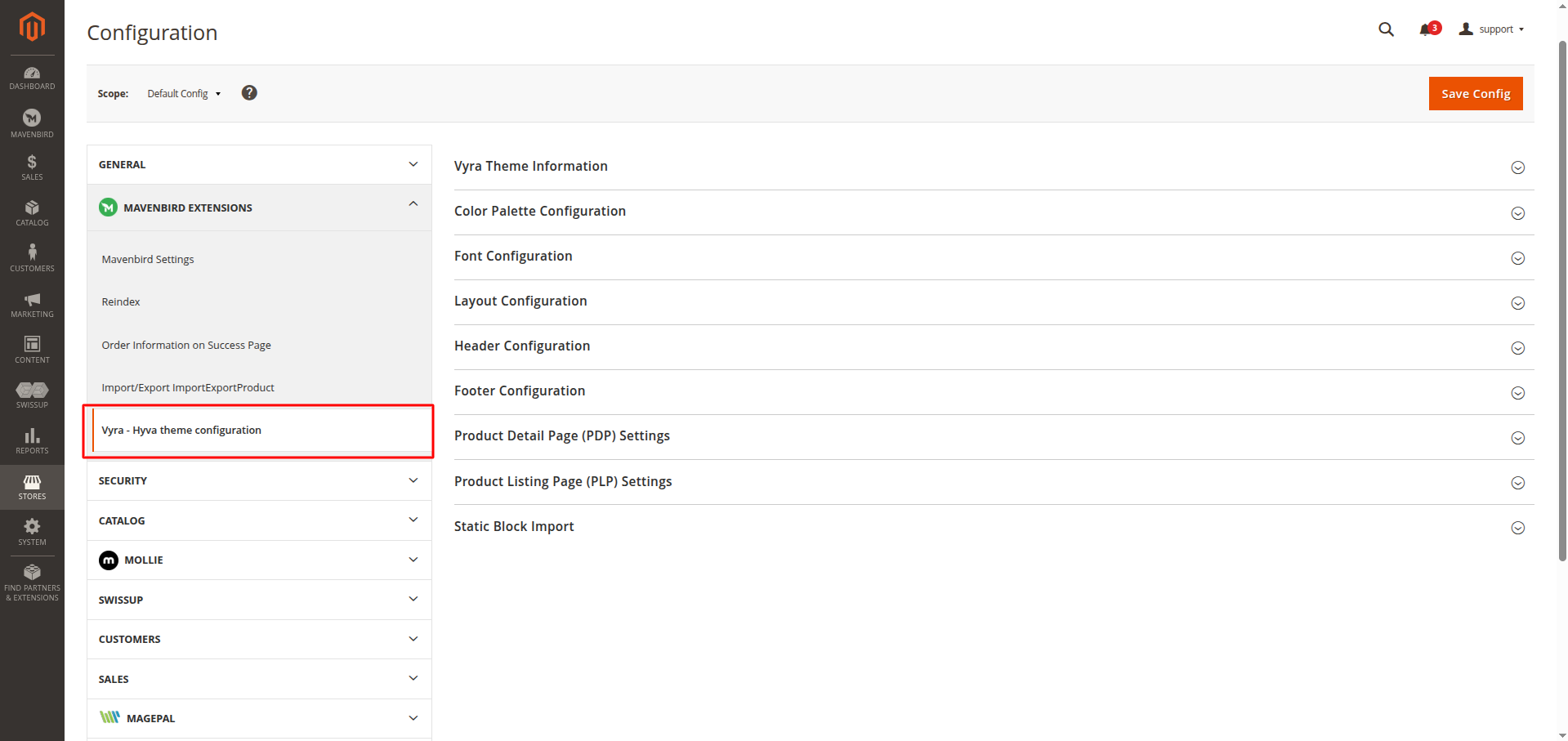The image size is (1568, 741).
Task: Click the MagePal logo icon
Action: pyautogui.click(x=109, y=717)
